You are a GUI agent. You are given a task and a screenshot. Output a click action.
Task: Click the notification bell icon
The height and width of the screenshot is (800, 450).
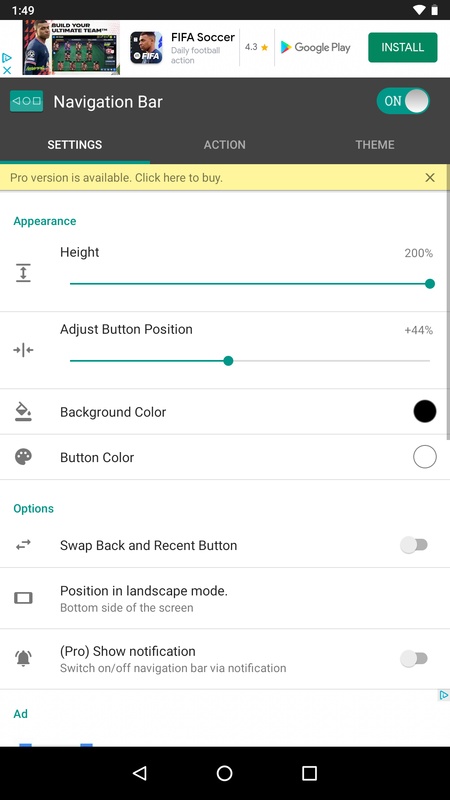pos(23,658)
